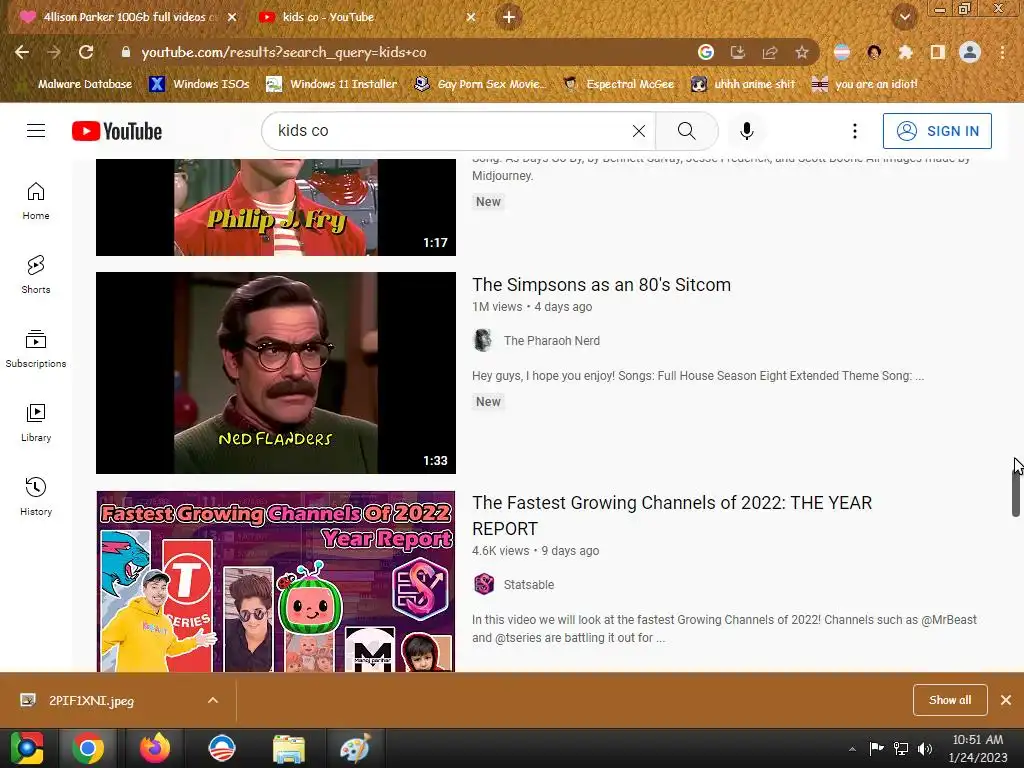Image resolution: width=1024 pixels, height=768 pixels.
Task: Open History in the sidebar
Action: (x=36, y=496)
